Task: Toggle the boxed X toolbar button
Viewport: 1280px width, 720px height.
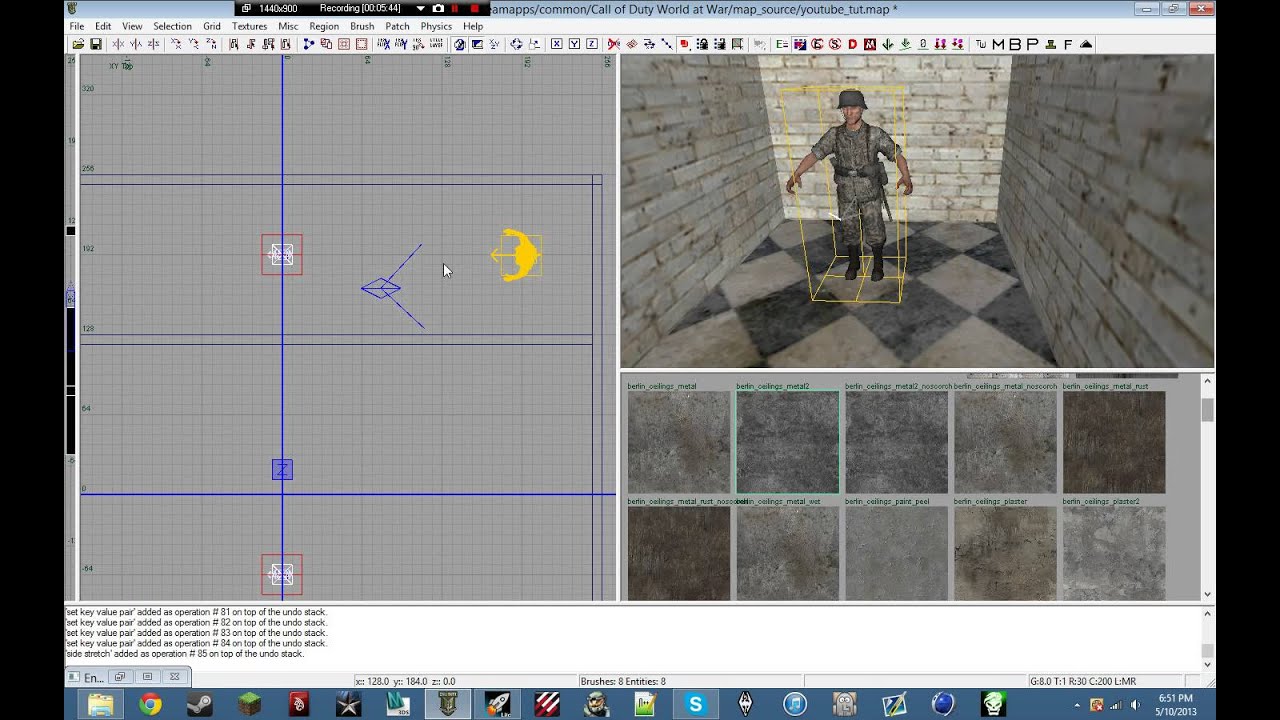Action: point(557,44)
